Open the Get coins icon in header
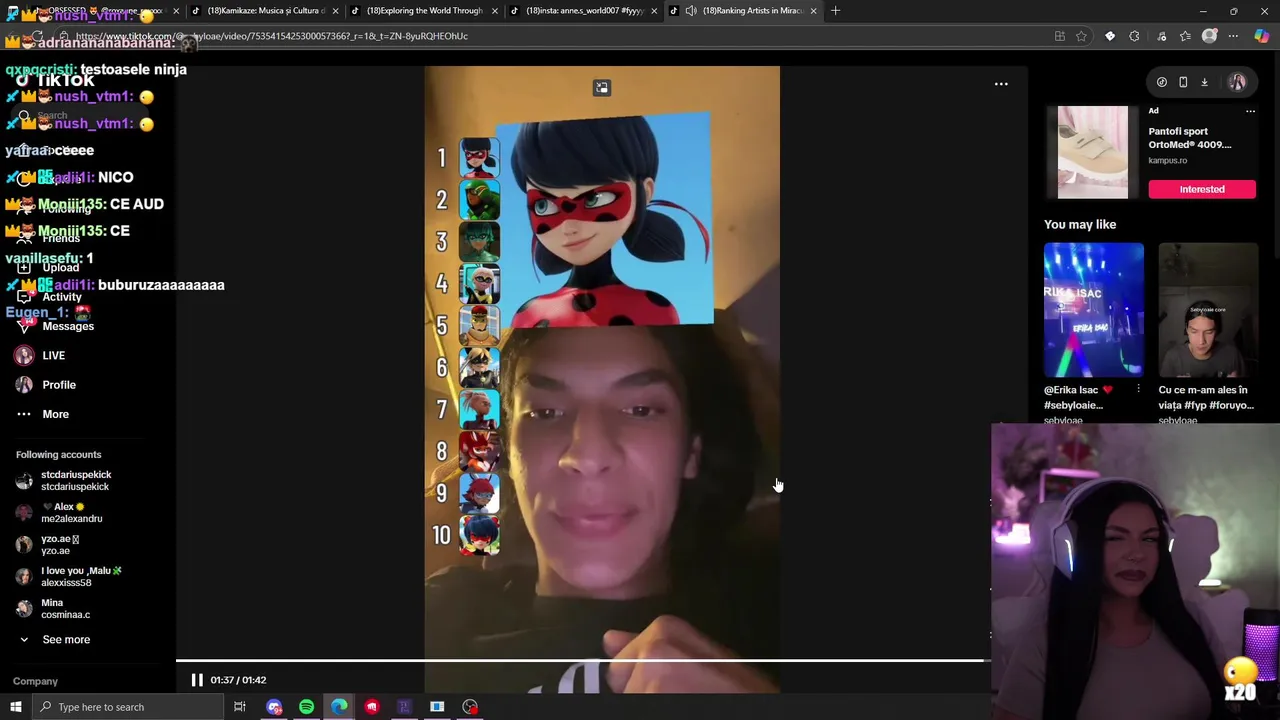The height and width of the screenshot is (720, 1280). 1162,82
